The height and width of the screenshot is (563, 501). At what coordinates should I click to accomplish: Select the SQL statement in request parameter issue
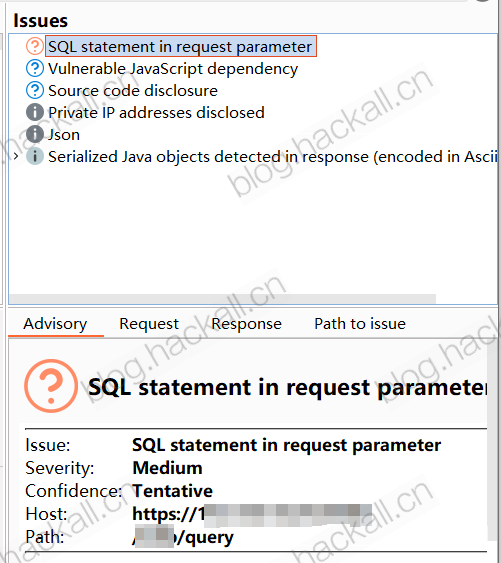(x=181, y=46)
